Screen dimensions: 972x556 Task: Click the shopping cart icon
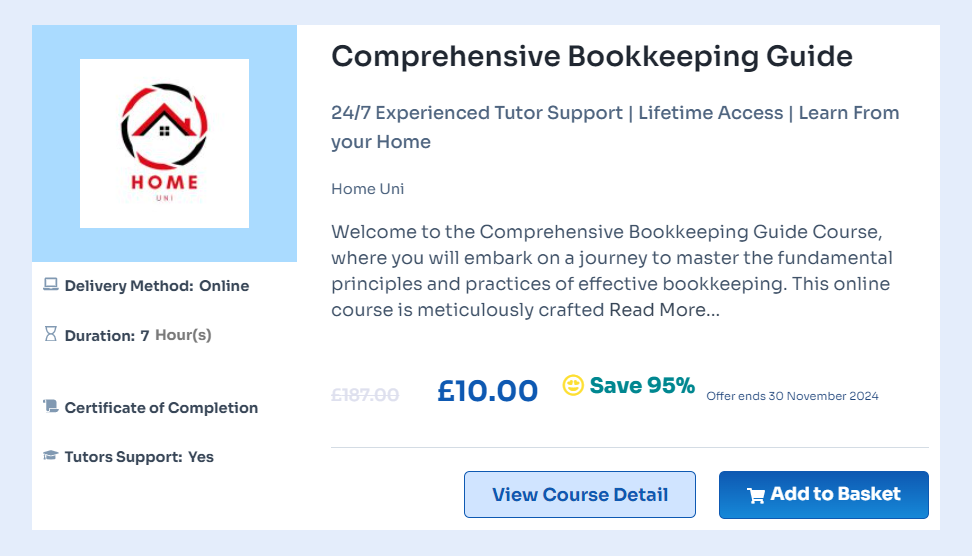tap(756, 495)
